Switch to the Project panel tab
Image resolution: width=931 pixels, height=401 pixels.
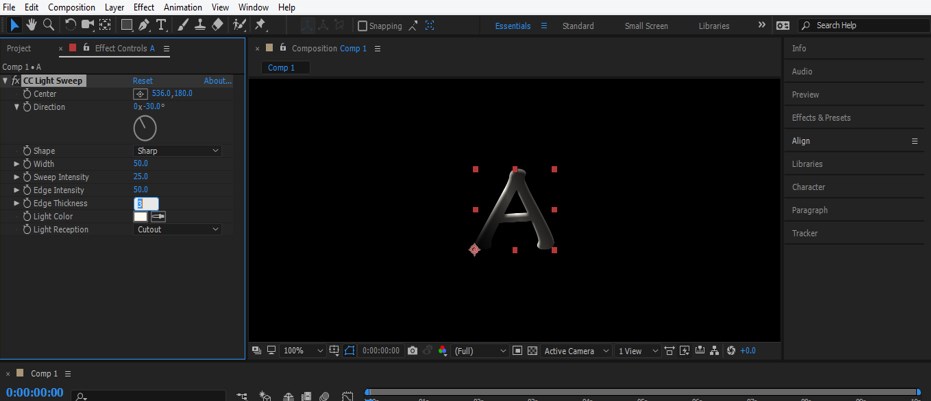click(x=19, y=48)
